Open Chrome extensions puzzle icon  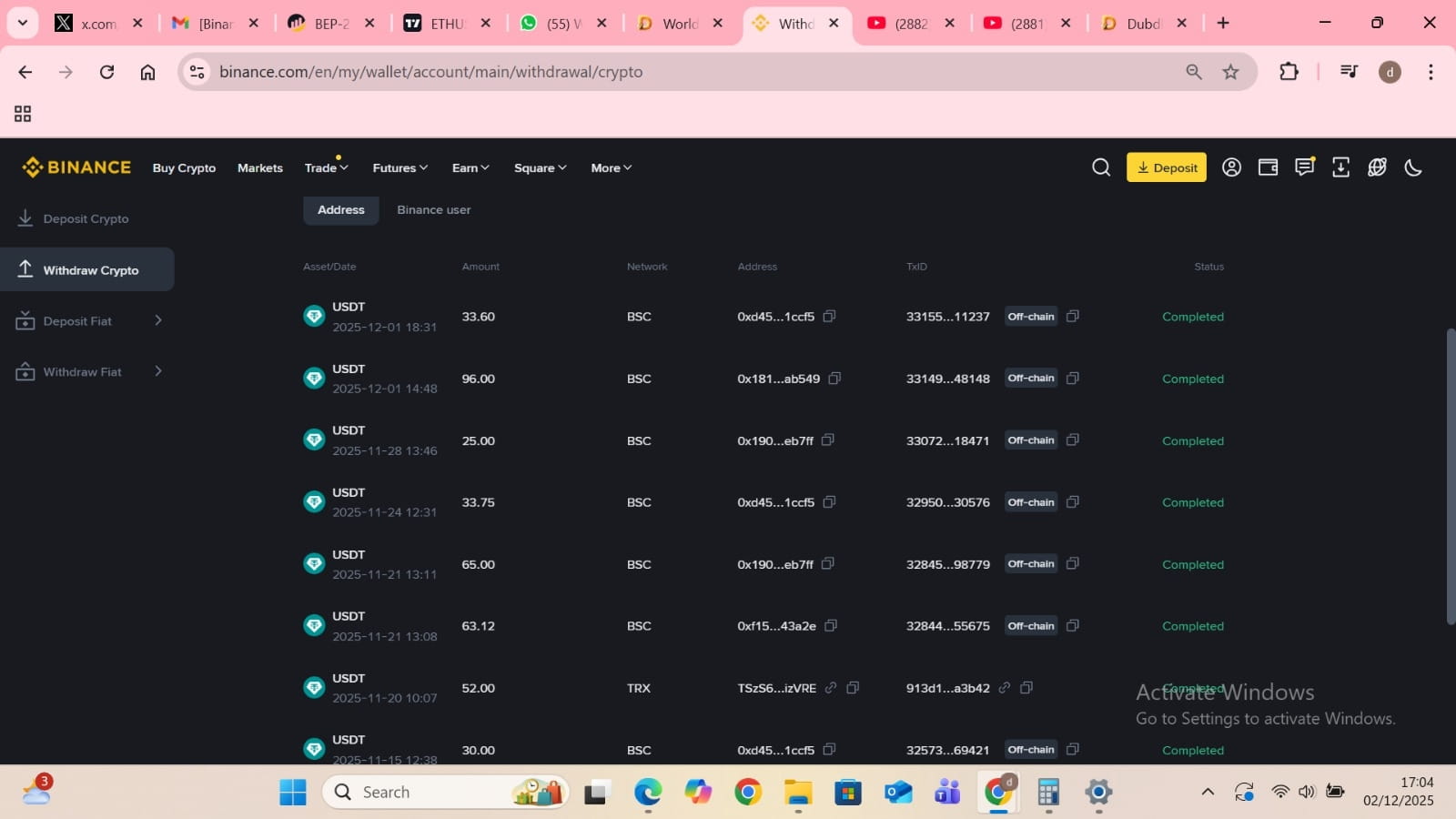1289,72
